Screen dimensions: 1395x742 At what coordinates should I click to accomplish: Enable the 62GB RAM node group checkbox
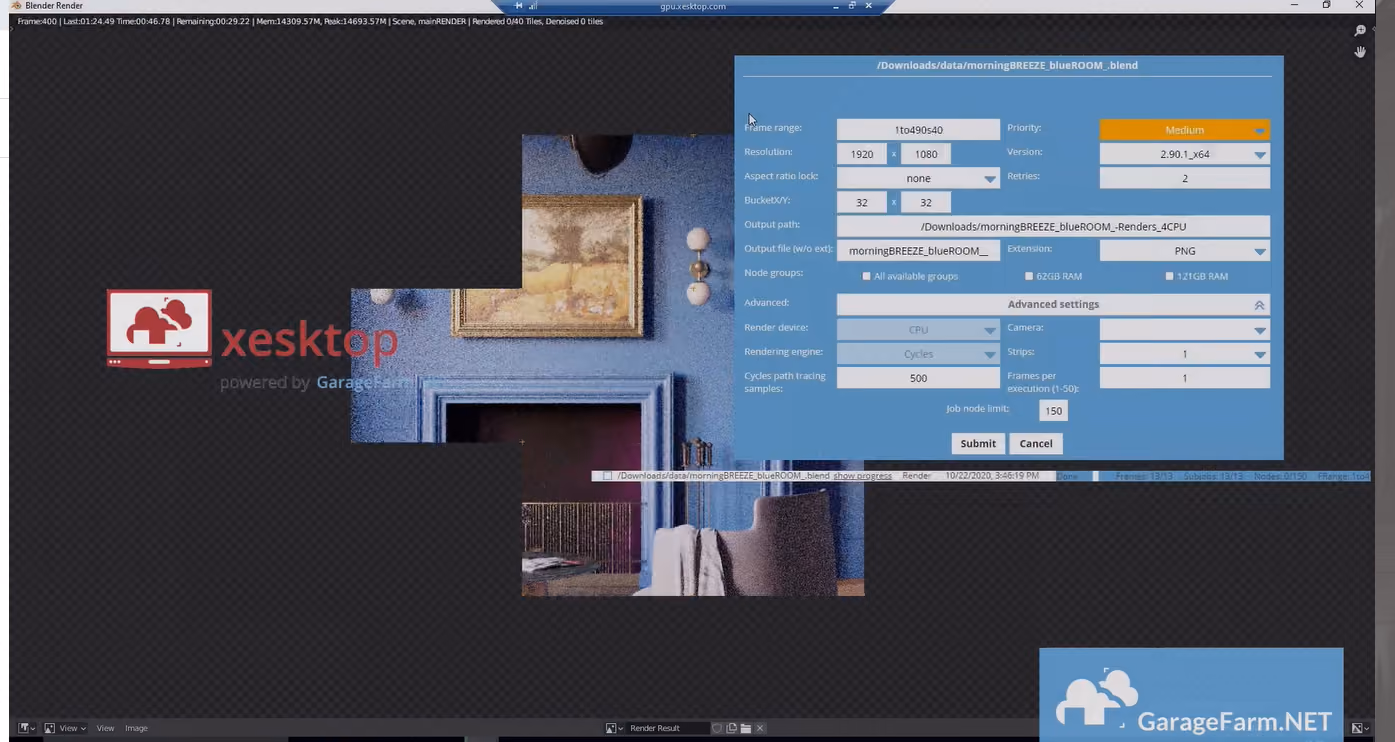(x=1029, y=276)
